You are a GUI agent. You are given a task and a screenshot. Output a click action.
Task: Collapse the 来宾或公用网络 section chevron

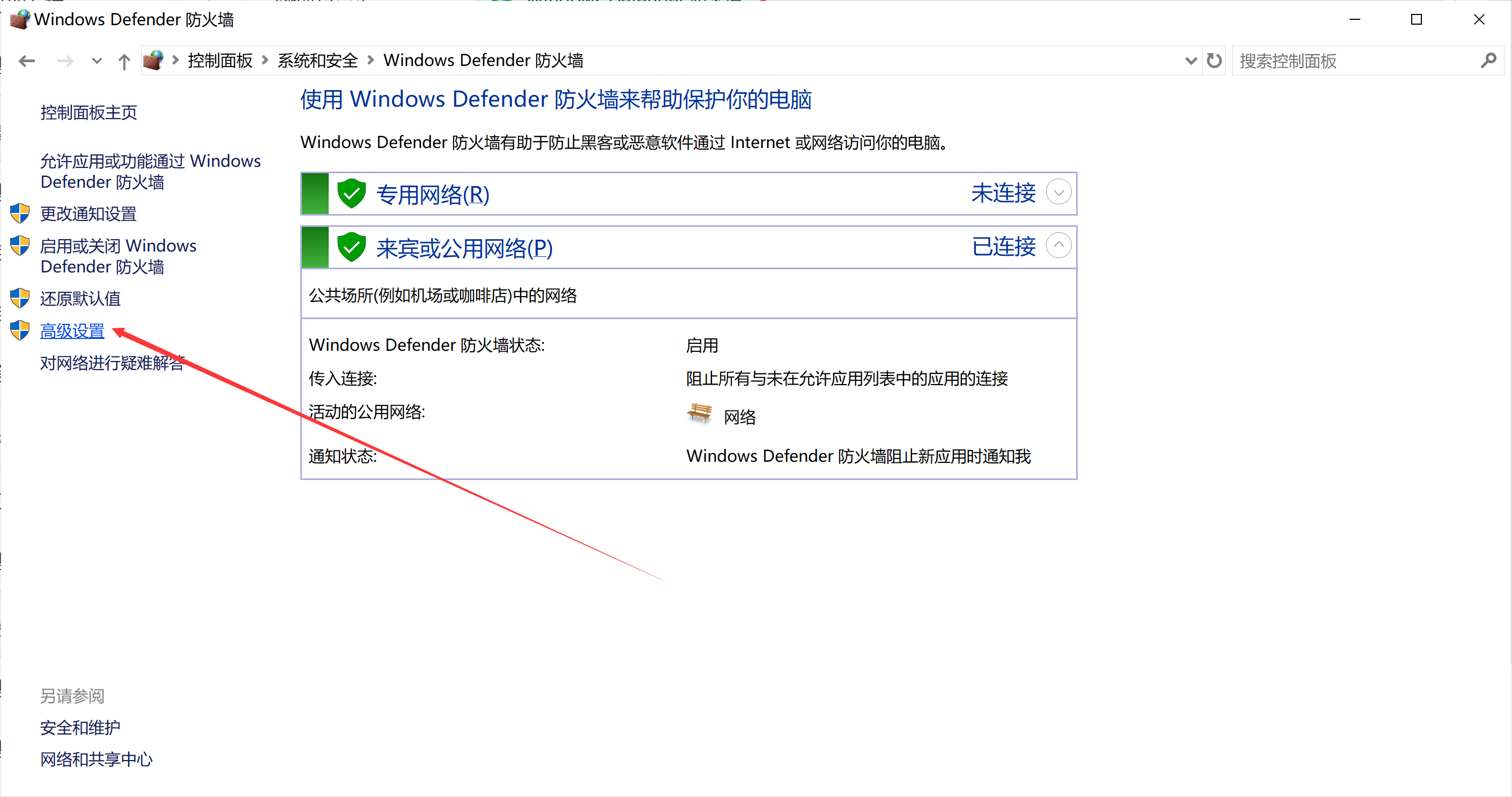(x=1058, y=246)
